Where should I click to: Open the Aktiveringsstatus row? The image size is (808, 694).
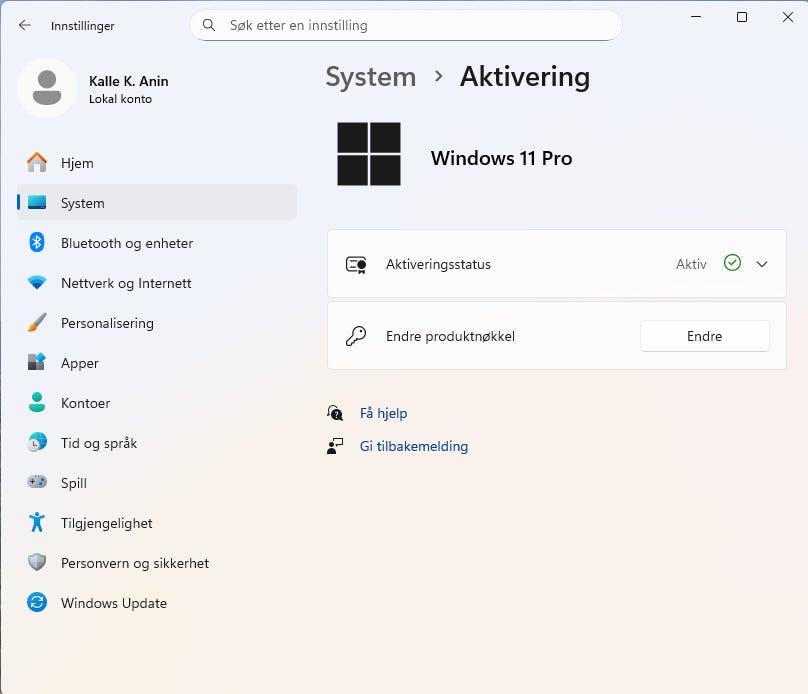pyautogui.click(x=557, y=264)
